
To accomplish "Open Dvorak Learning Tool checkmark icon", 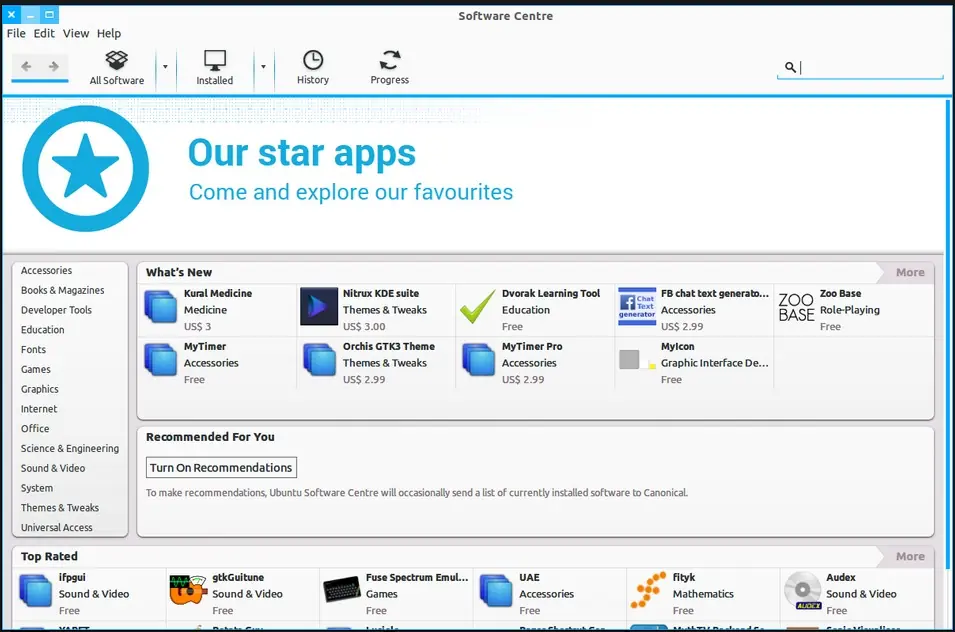I will pyautogui.click(x=478, y=306).
